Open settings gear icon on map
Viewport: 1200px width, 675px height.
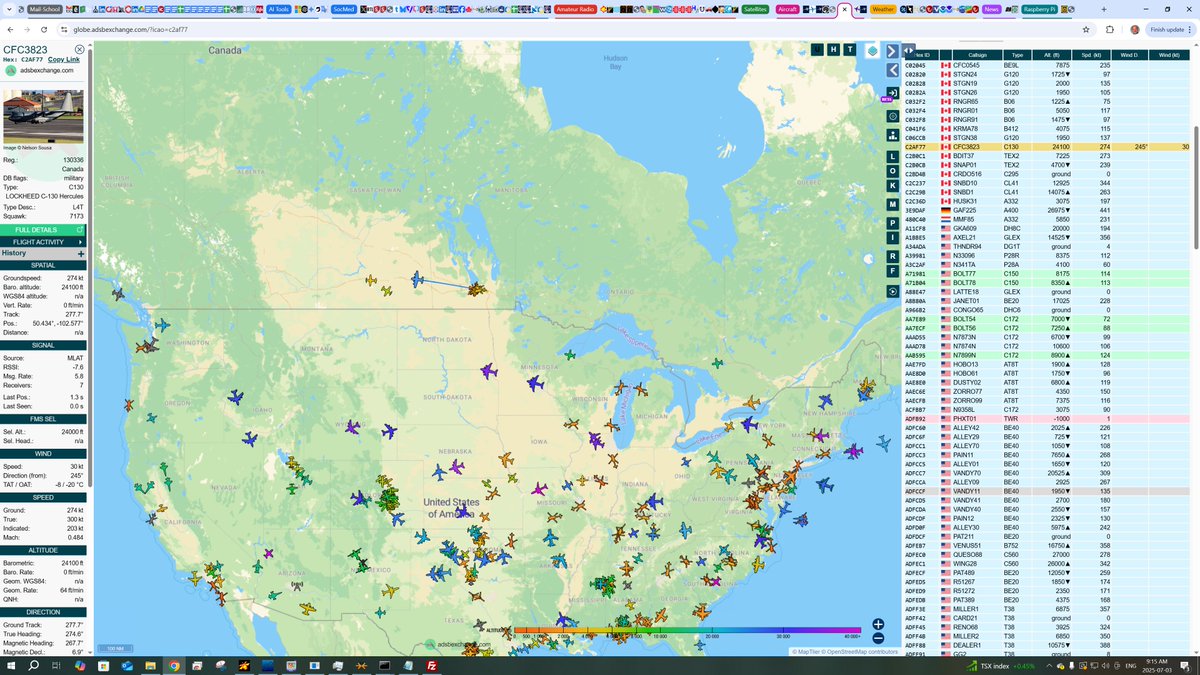pos(893,115)
